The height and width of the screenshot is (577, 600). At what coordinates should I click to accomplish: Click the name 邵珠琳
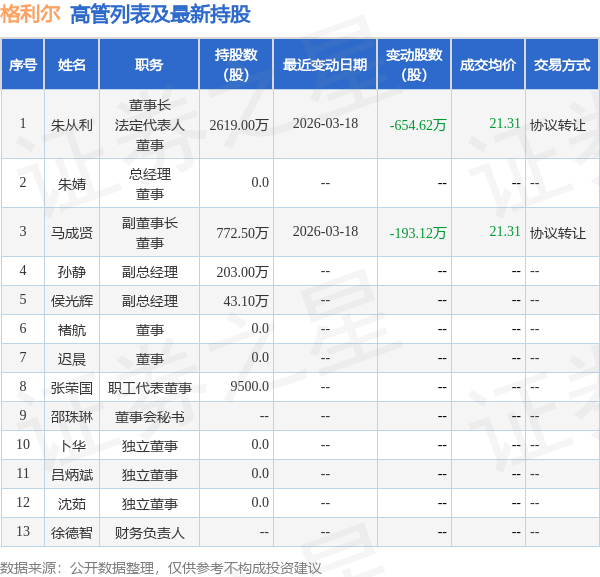tap(72, 417)
